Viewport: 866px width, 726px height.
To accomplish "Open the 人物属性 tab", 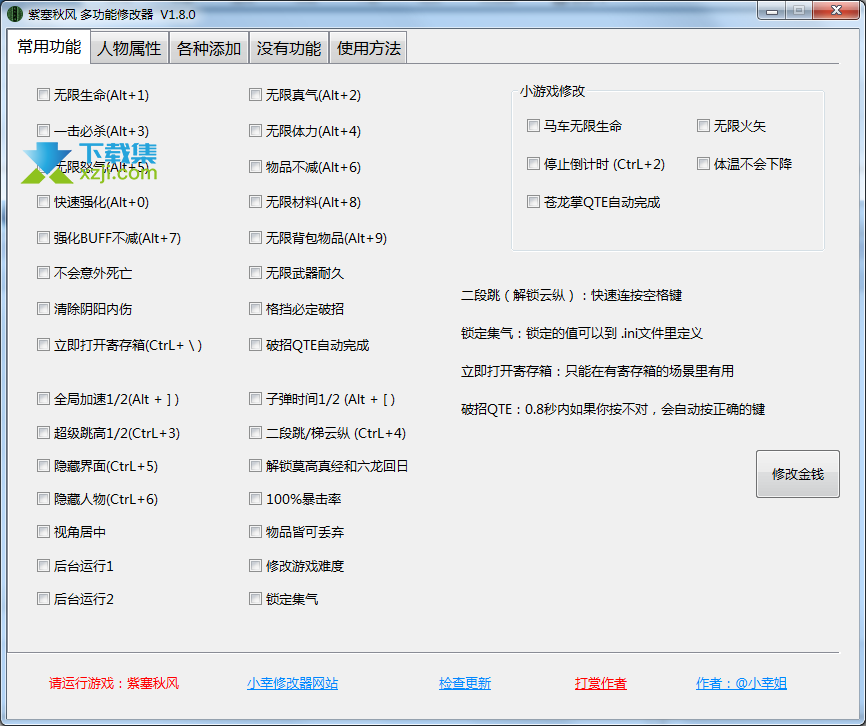I will [129, 49].
